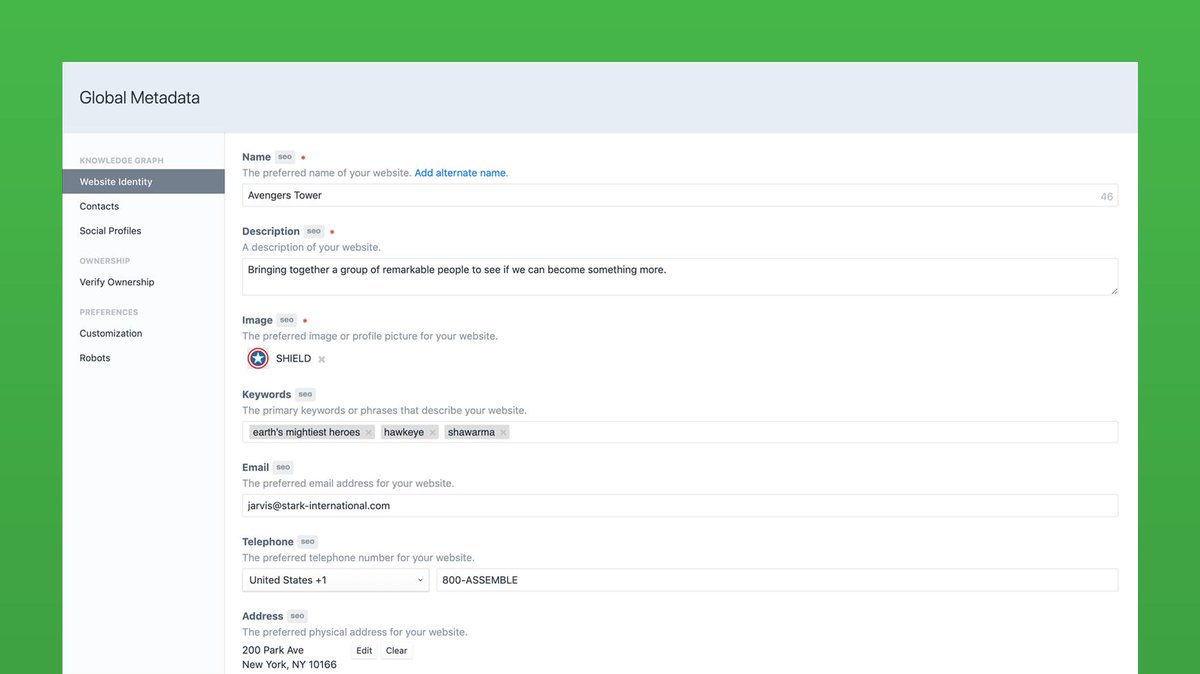Open Customization preferences

110,333
